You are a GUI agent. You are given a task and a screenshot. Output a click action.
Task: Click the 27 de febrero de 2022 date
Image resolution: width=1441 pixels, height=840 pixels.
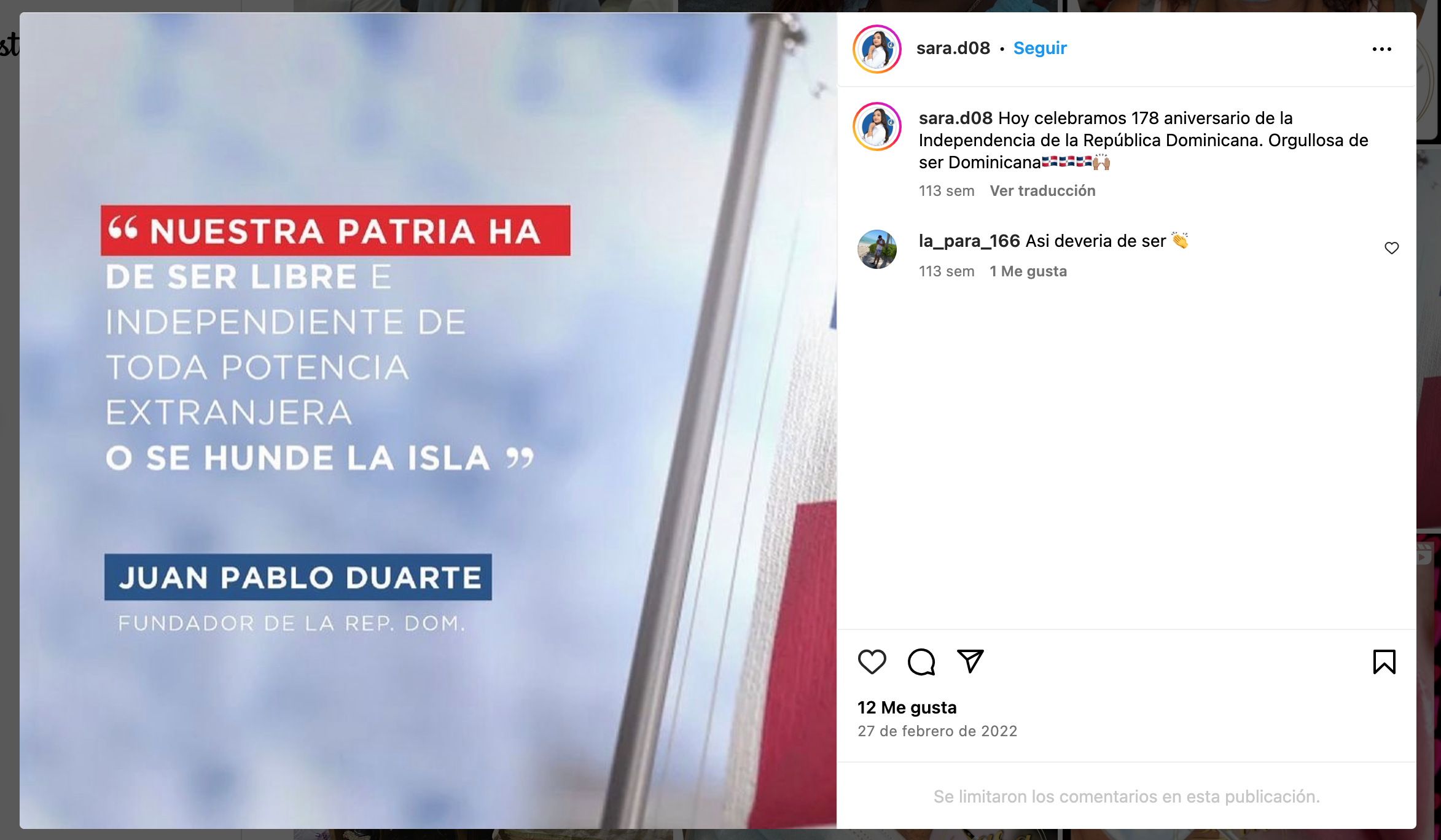pyautogui.click(x=937, y=731)
